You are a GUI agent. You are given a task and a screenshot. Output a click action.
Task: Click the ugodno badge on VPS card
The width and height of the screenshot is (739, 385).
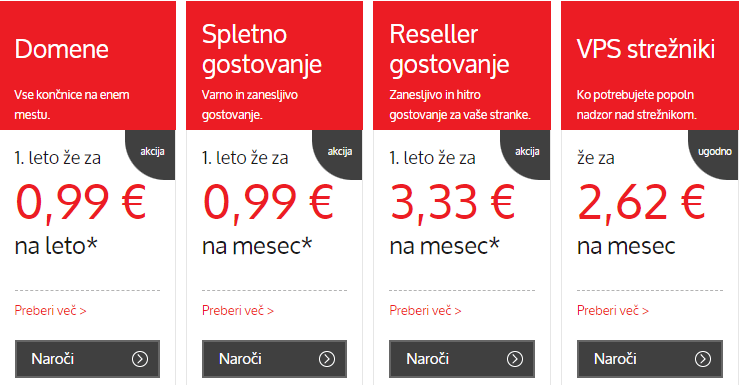click(714, 152)
